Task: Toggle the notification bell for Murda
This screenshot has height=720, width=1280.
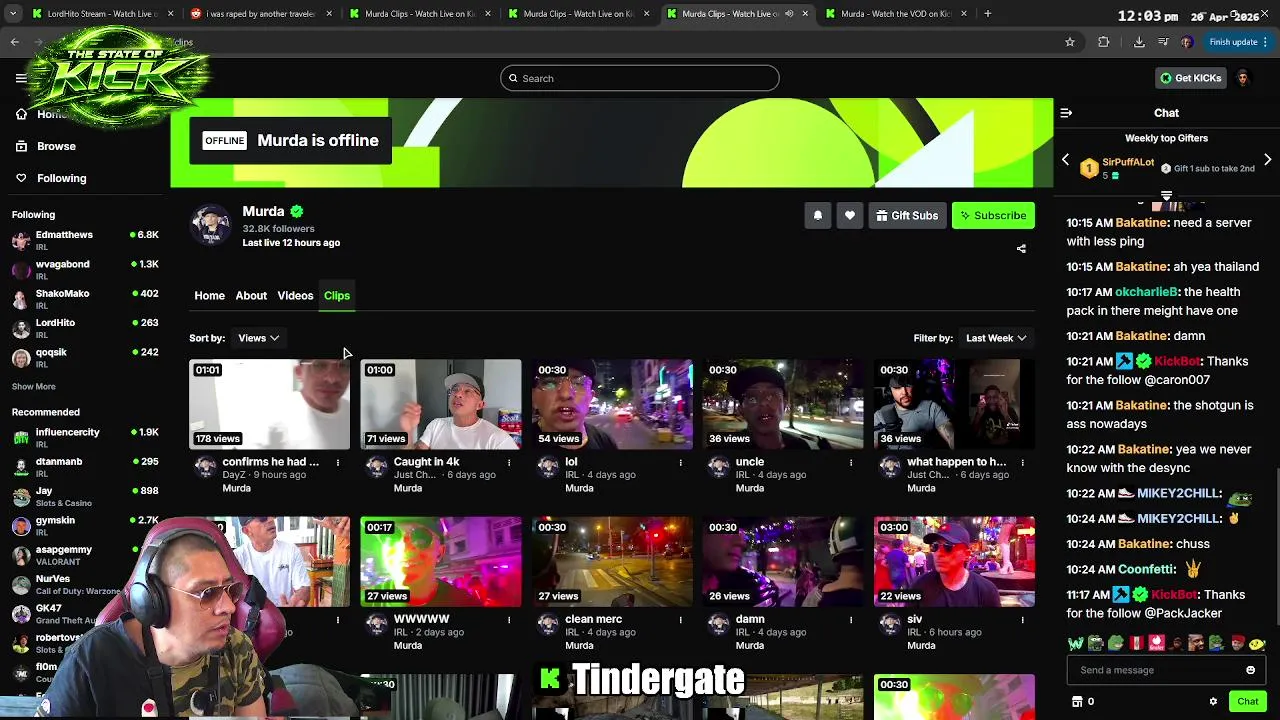Action: click(817, 215)
